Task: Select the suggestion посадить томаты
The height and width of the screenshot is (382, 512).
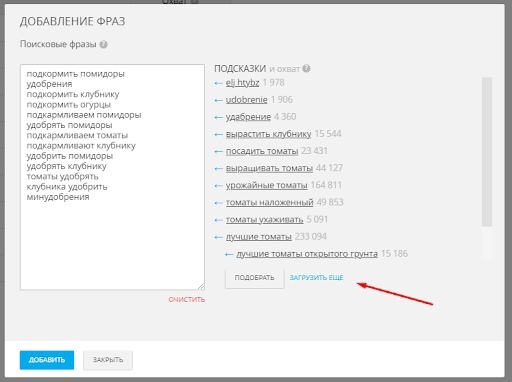Action: (x=262, y=151)
